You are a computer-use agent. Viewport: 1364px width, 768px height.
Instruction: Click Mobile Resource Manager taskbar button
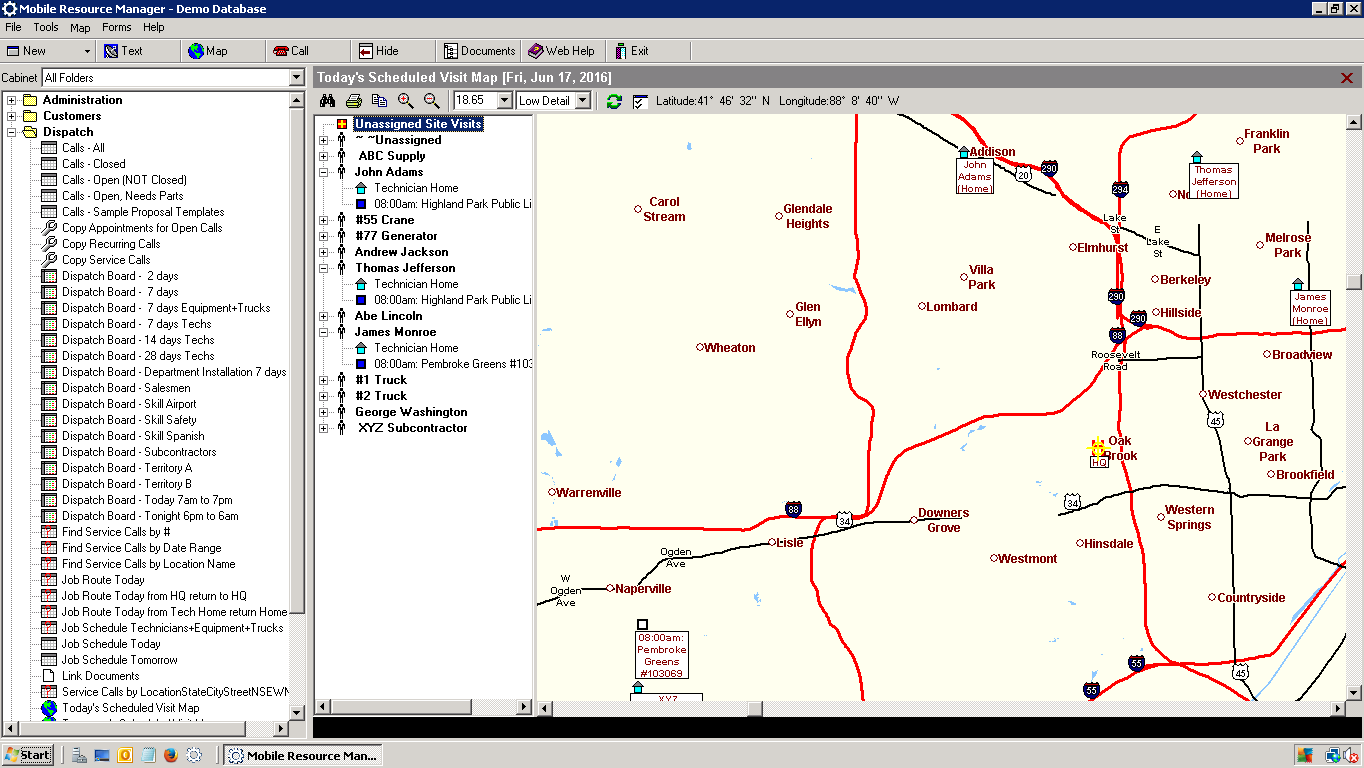(x=302, y=755)
